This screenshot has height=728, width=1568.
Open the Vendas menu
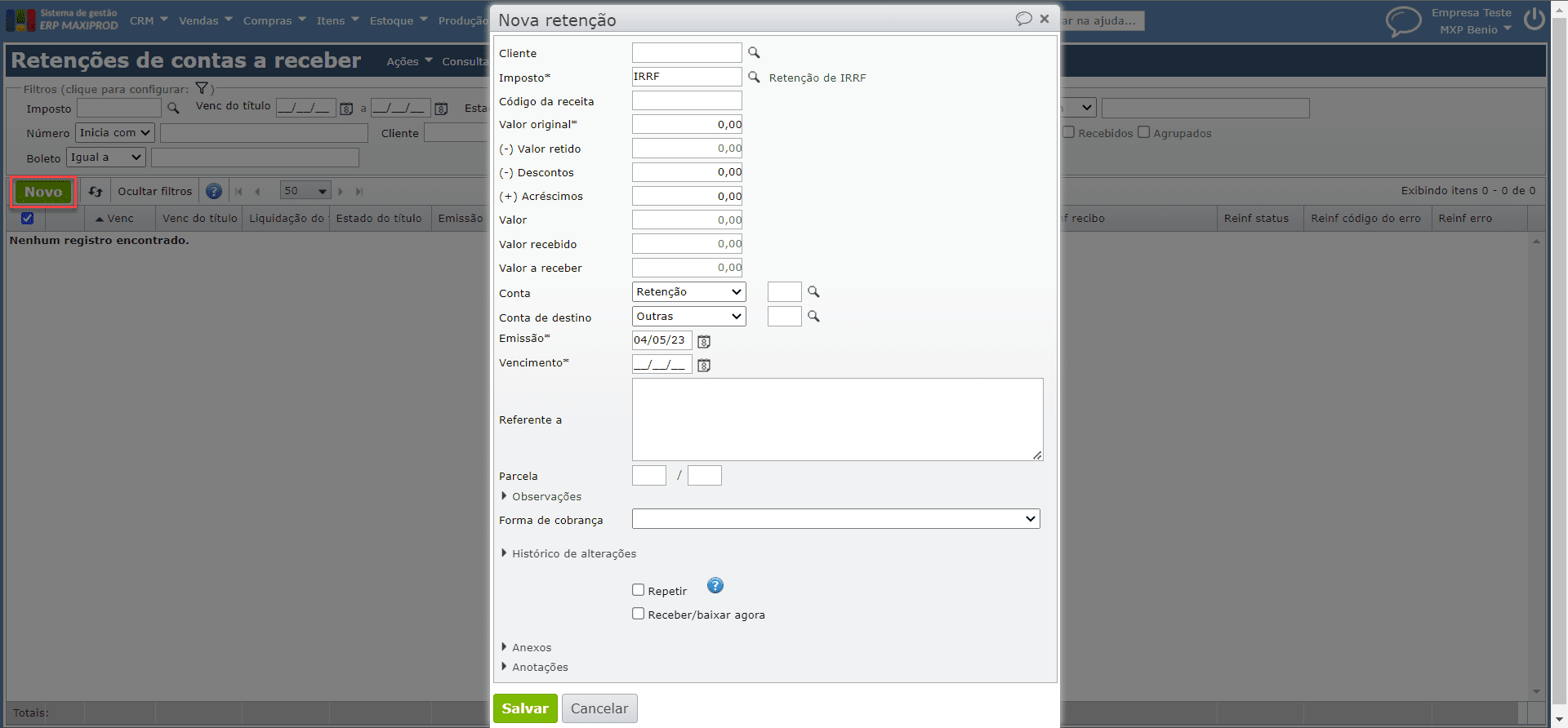coord(206,20)
